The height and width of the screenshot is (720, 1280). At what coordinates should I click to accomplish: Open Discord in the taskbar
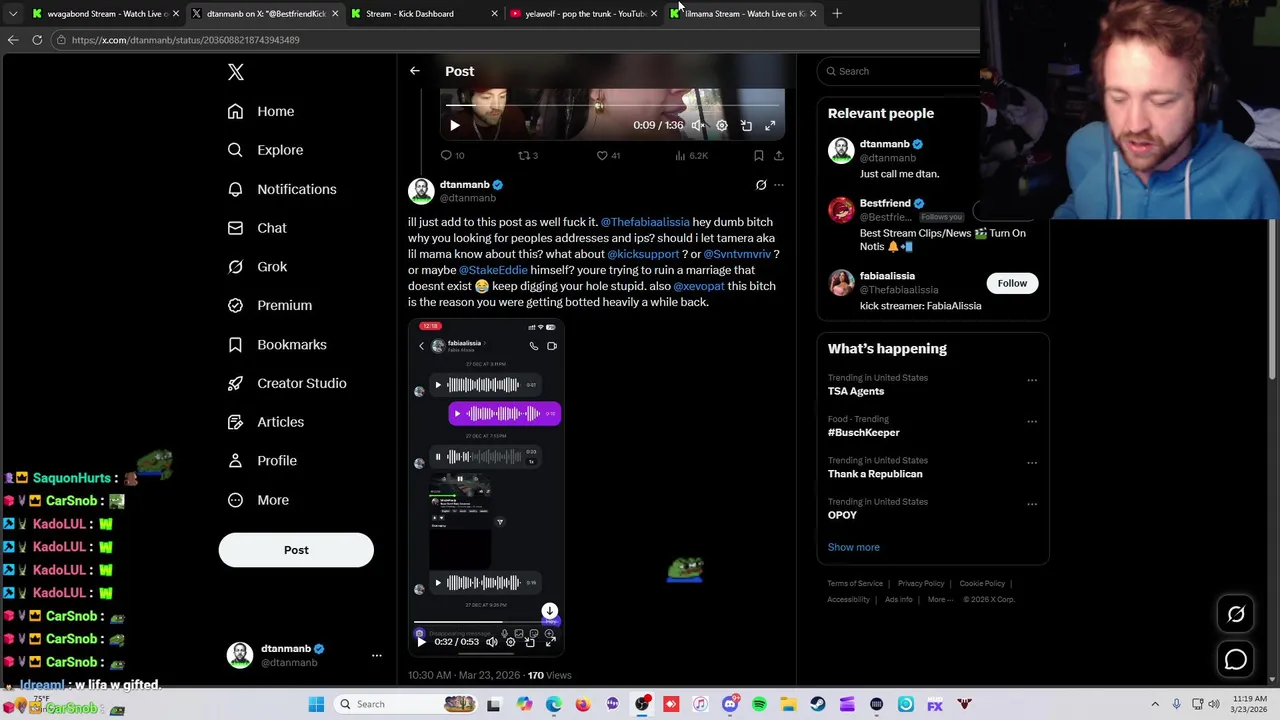pyautogui.click(x=730, y=704)
